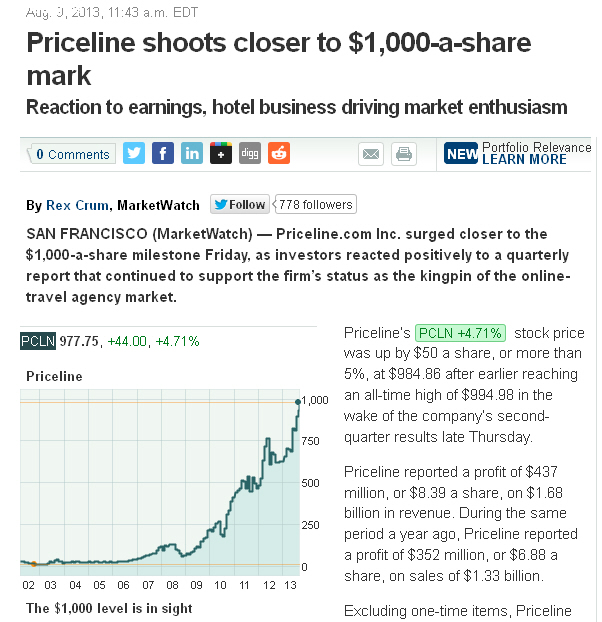This screenshot has height=622, width=602.
Task: Submit the article to Digg
Action: (x=250, y=153)
